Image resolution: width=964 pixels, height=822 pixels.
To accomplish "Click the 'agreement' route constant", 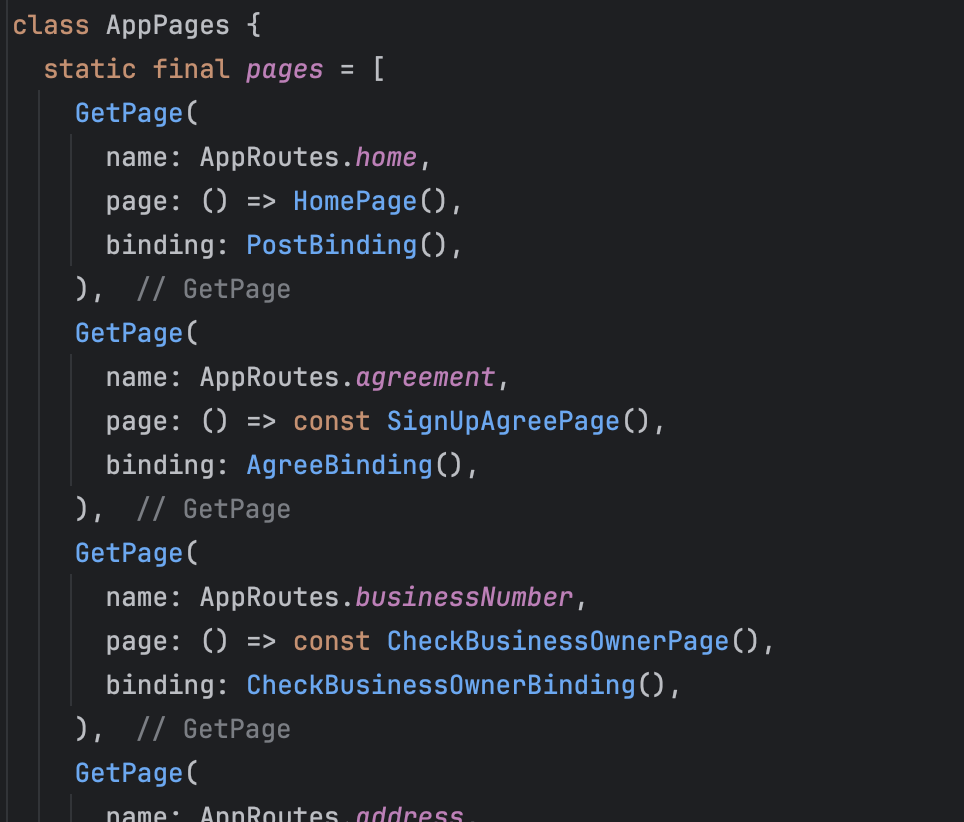I will point(425,378).
